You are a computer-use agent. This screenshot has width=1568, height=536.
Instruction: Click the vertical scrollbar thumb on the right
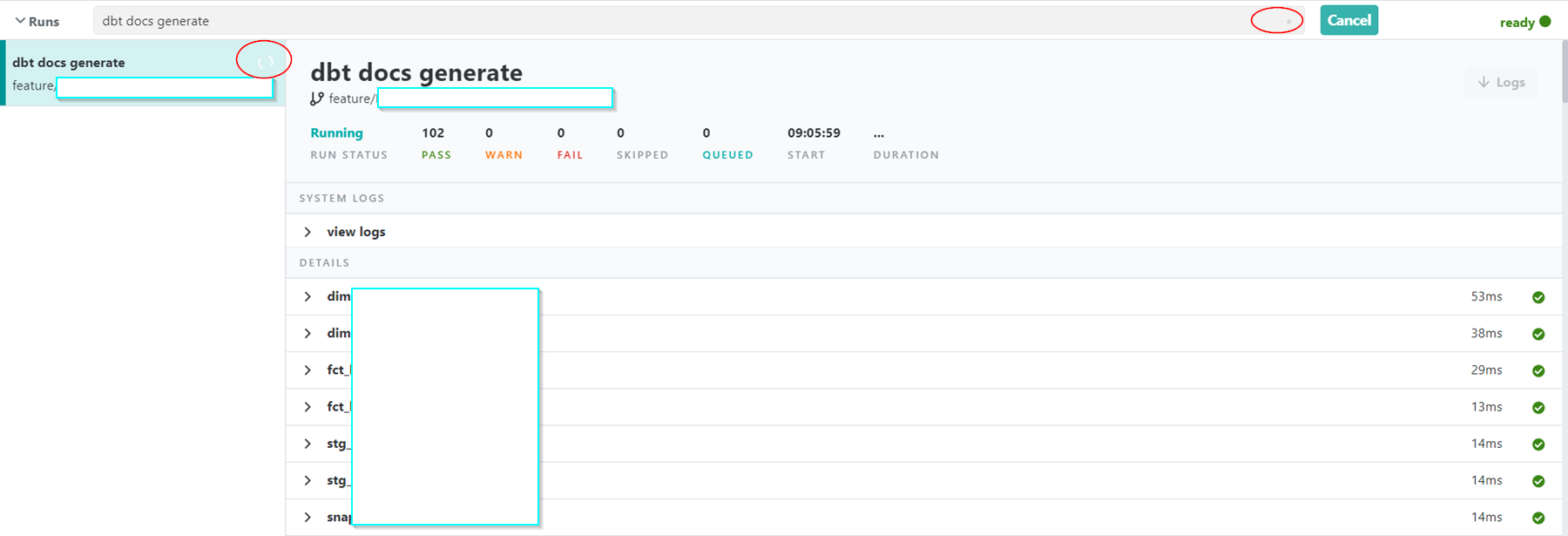click(x=1565, y=71)
